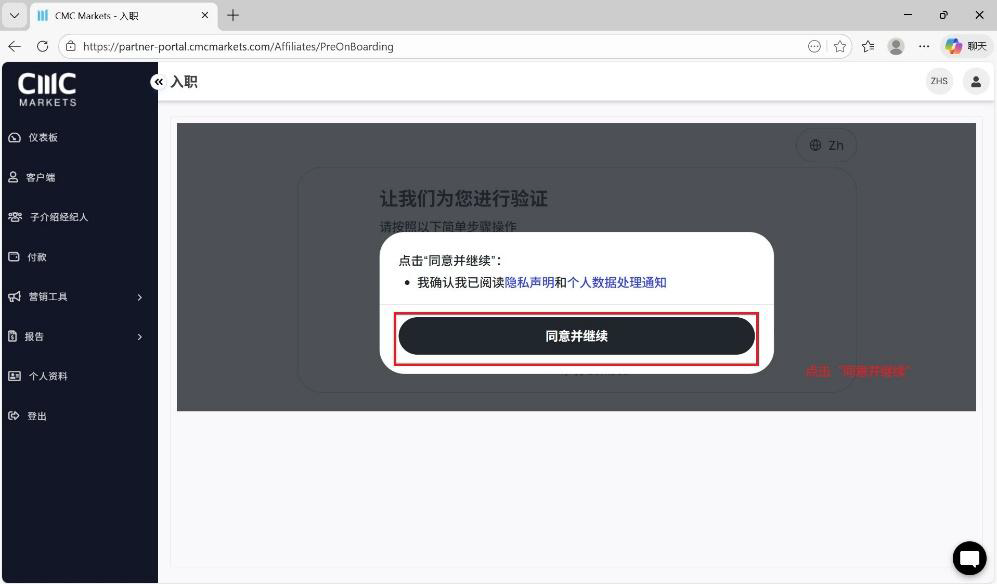This screenshot has width=997, height=584.
Task: Open the 个人数据处理通知 link
Action: pos(616,283)
